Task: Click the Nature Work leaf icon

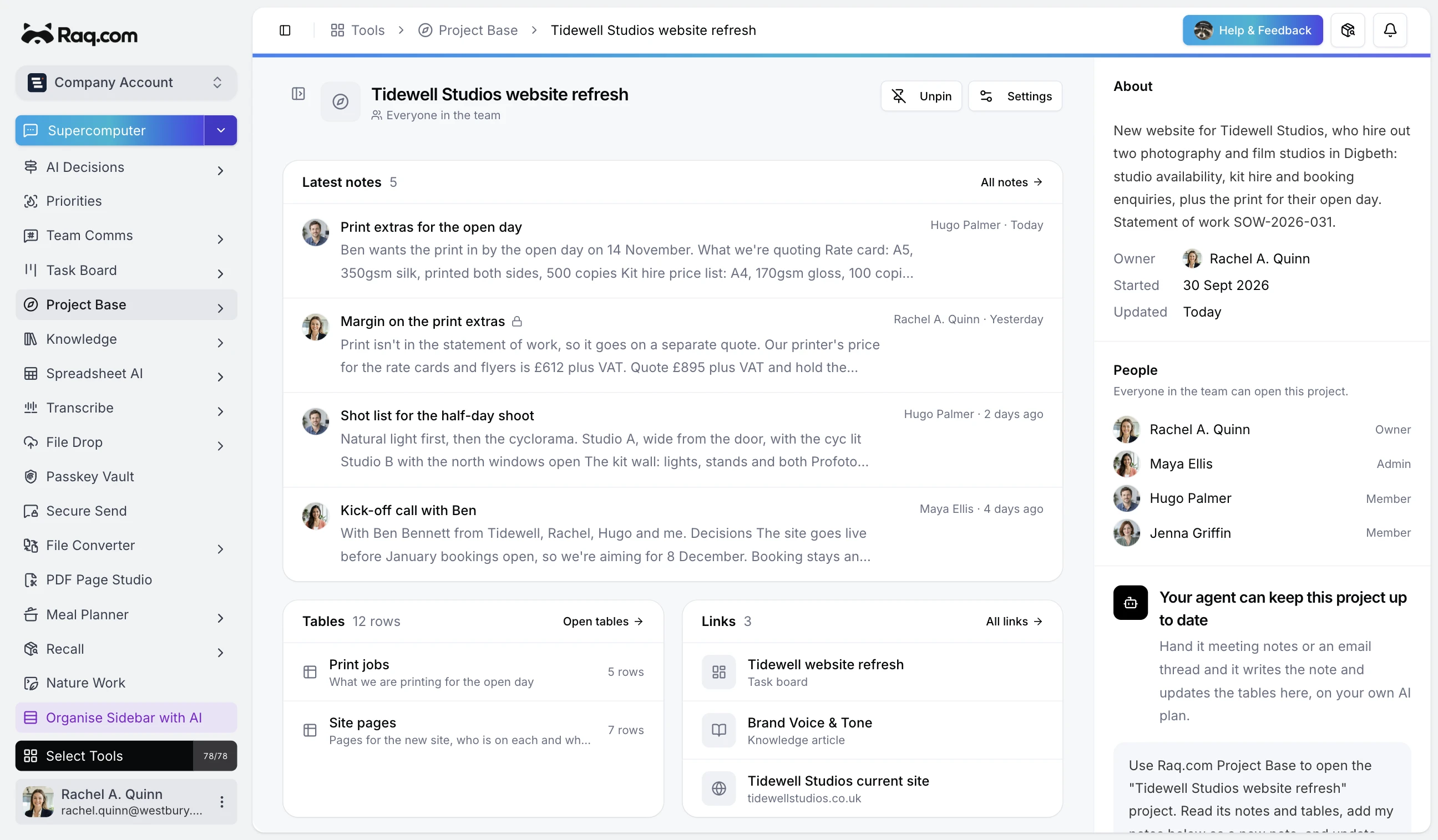Action: click(31, 683)
